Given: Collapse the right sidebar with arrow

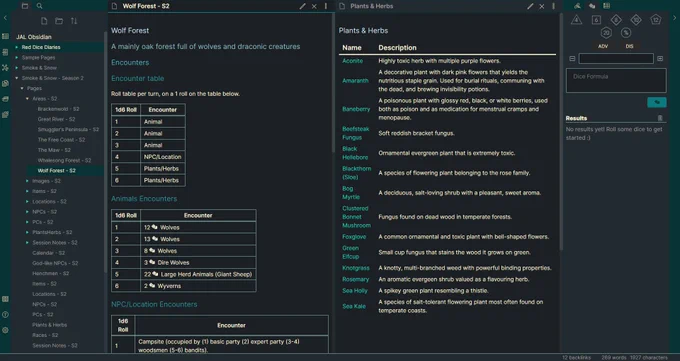Looking at the screenshot, I should (674, 18).
